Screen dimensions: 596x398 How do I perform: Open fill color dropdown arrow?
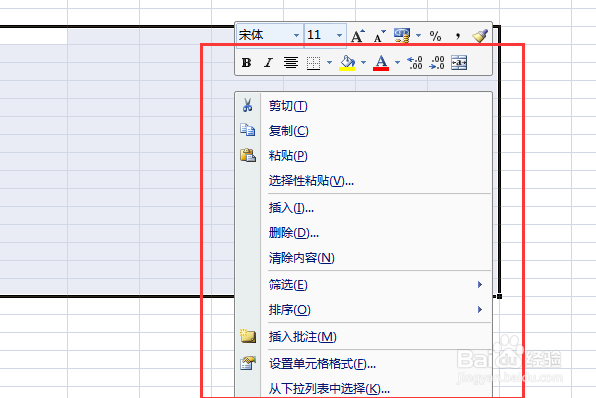coord(363,62)
